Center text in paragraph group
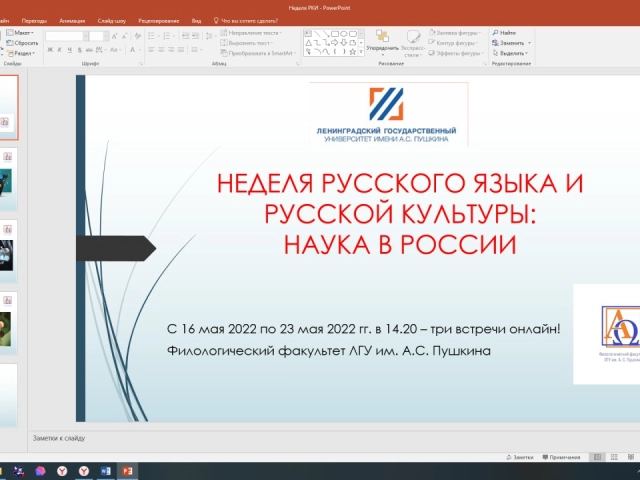Screen dimensions: 640x480 [x=161, y=50]
